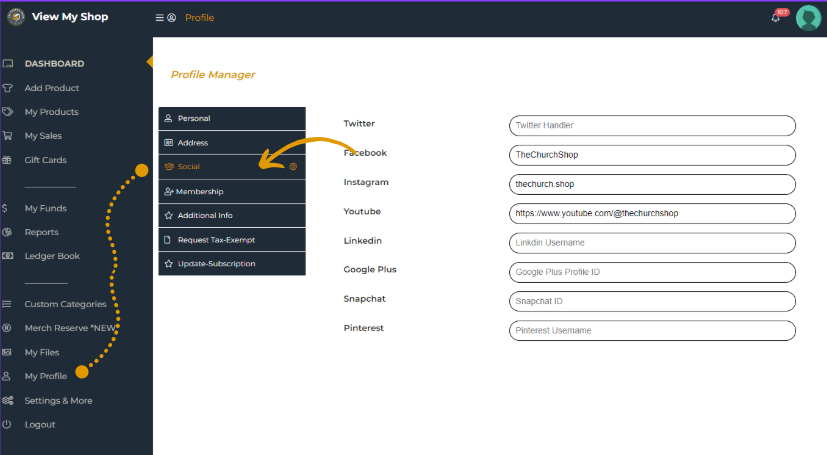The width and height of the screenshot is (827, 455).
Task: Click the View My Shop logo icon
Action: 16,17
